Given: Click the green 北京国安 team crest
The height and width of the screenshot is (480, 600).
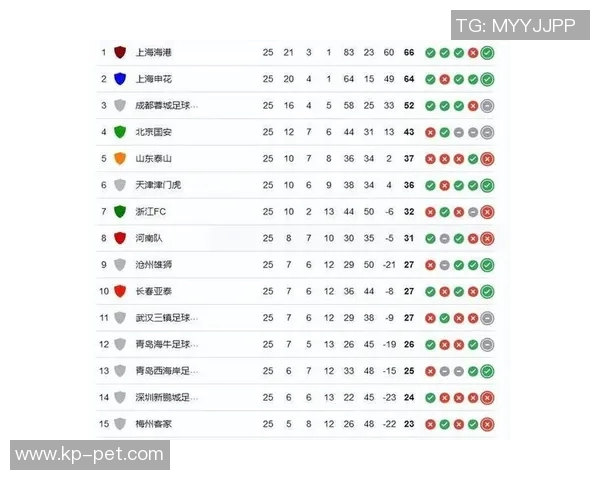Looking at the screenshot, I should point(120,132).
